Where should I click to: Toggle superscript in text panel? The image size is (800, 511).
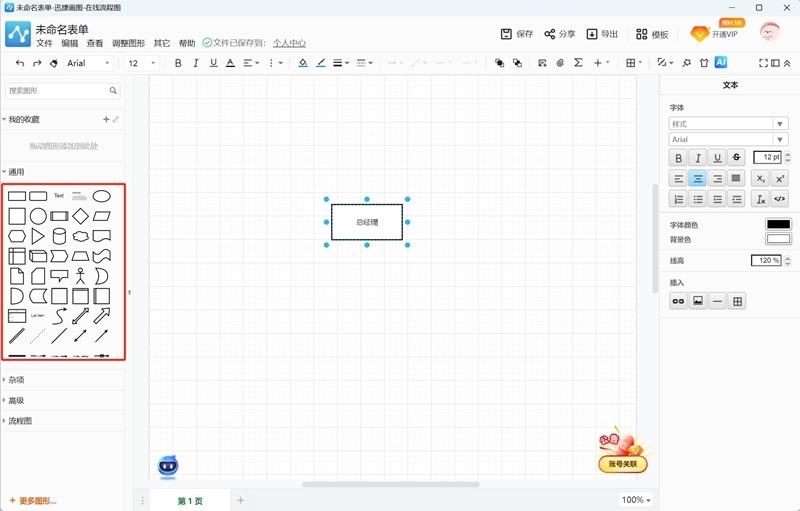click(x=780, y=178)
